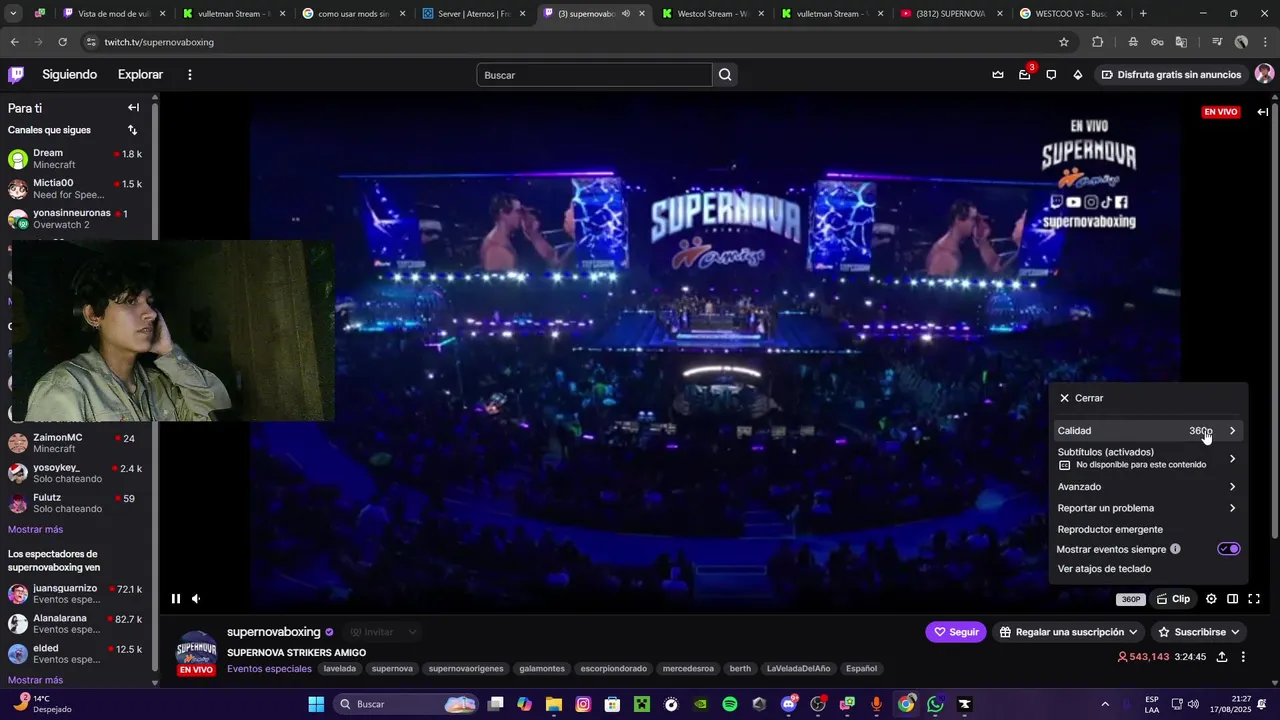Create a Clip of the stream
1280x720 pixels.
pos(1173,599)
